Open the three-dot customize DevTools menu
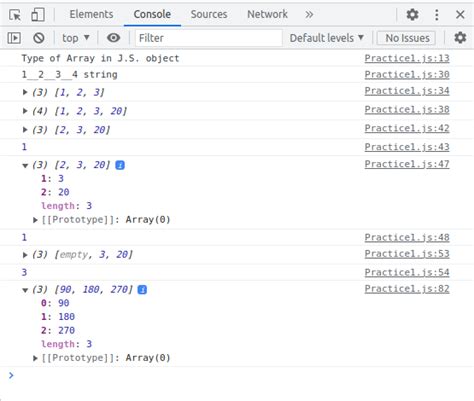 point(437,15)
